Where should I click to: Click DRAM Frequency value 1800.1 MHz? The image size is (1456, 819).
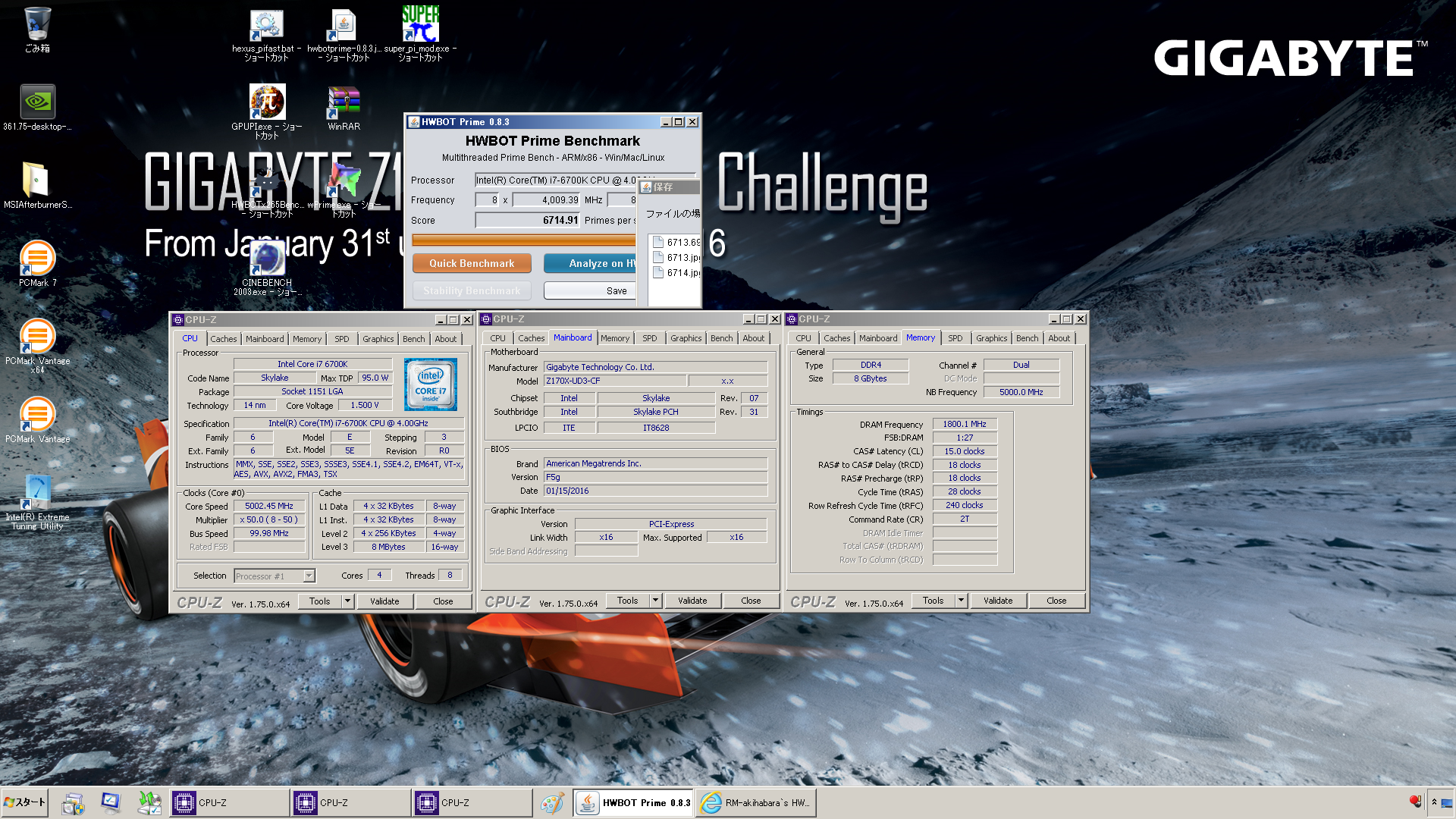[965, 424]
